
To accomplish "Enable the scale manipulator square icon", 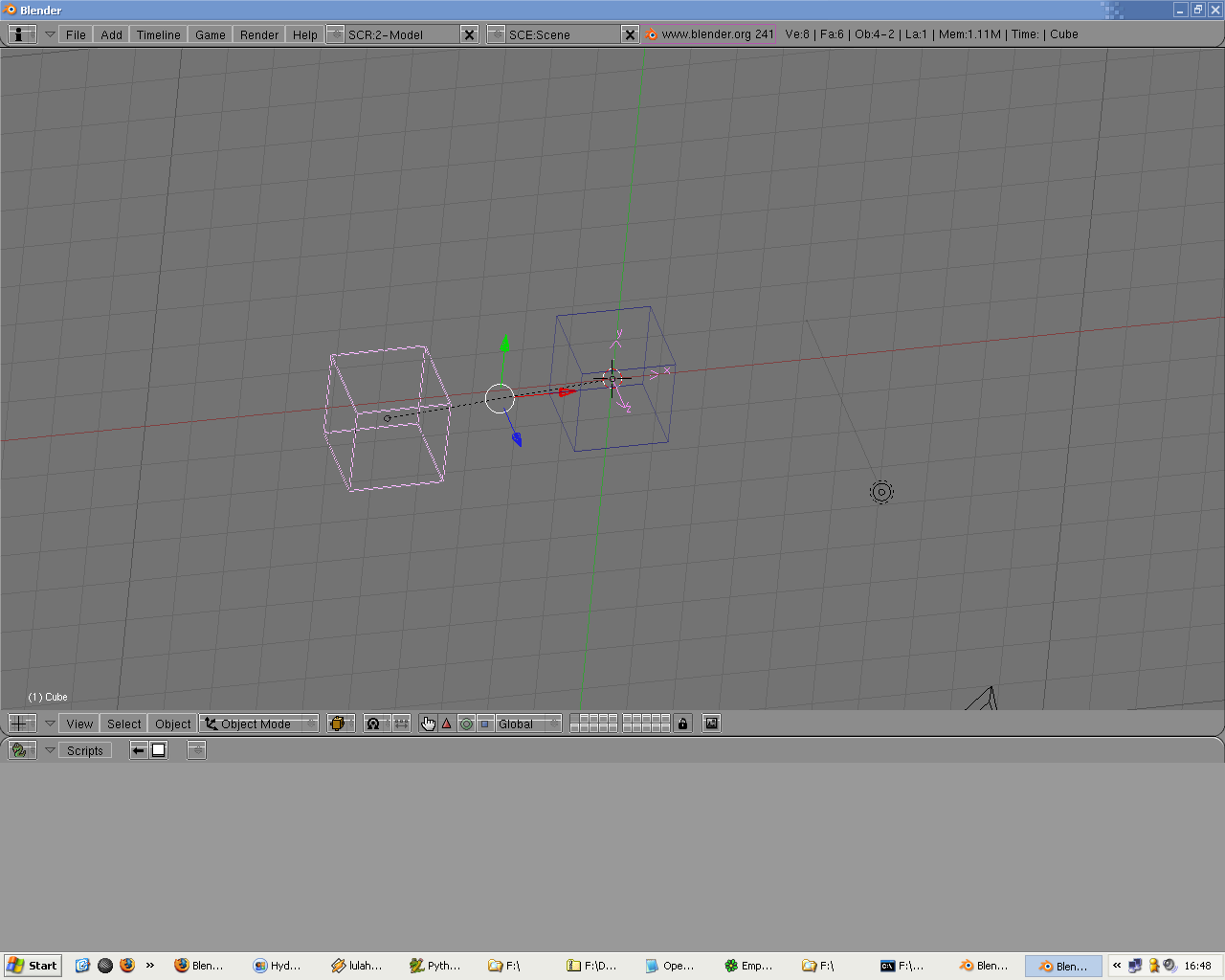I will coord(484,724).
